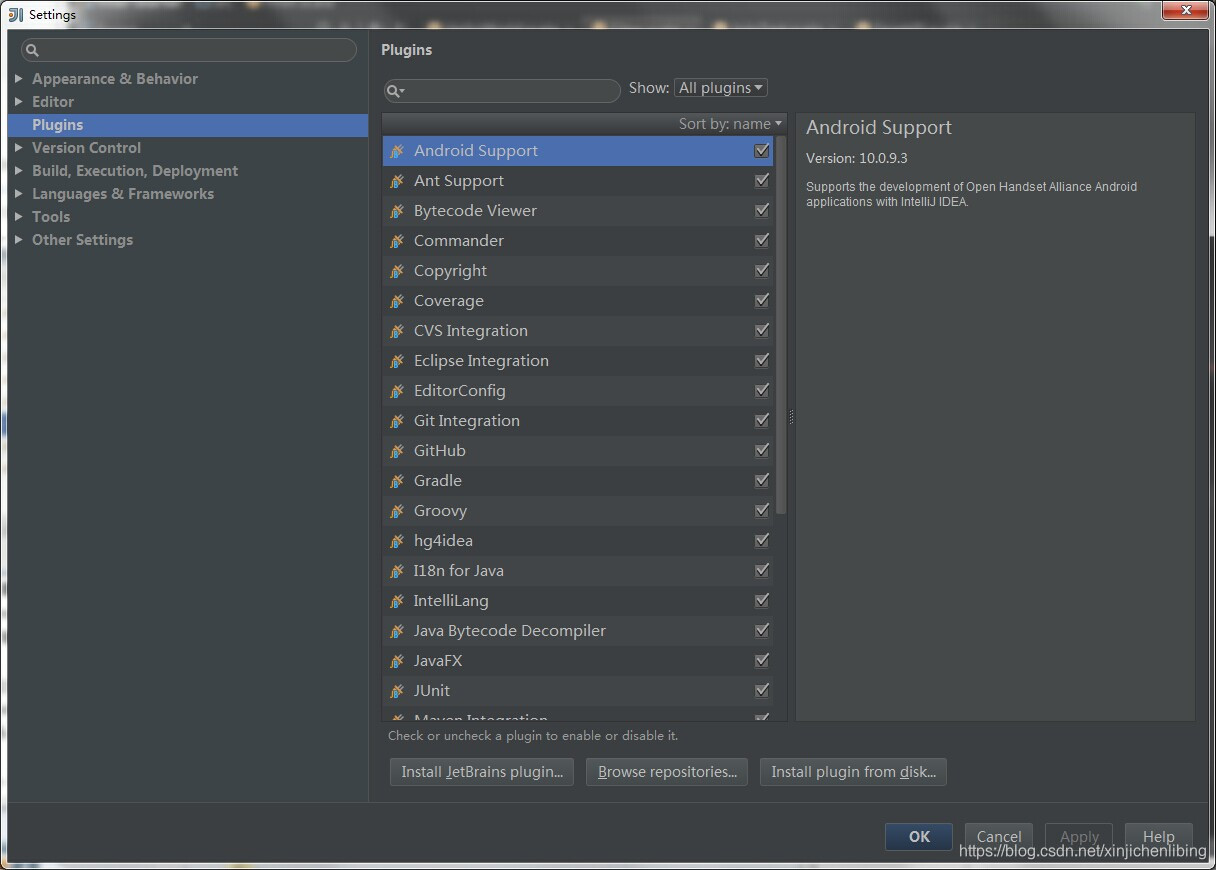Expand the Languages & Frameworks arrow
1216x870 pixels.
(19, 193)
